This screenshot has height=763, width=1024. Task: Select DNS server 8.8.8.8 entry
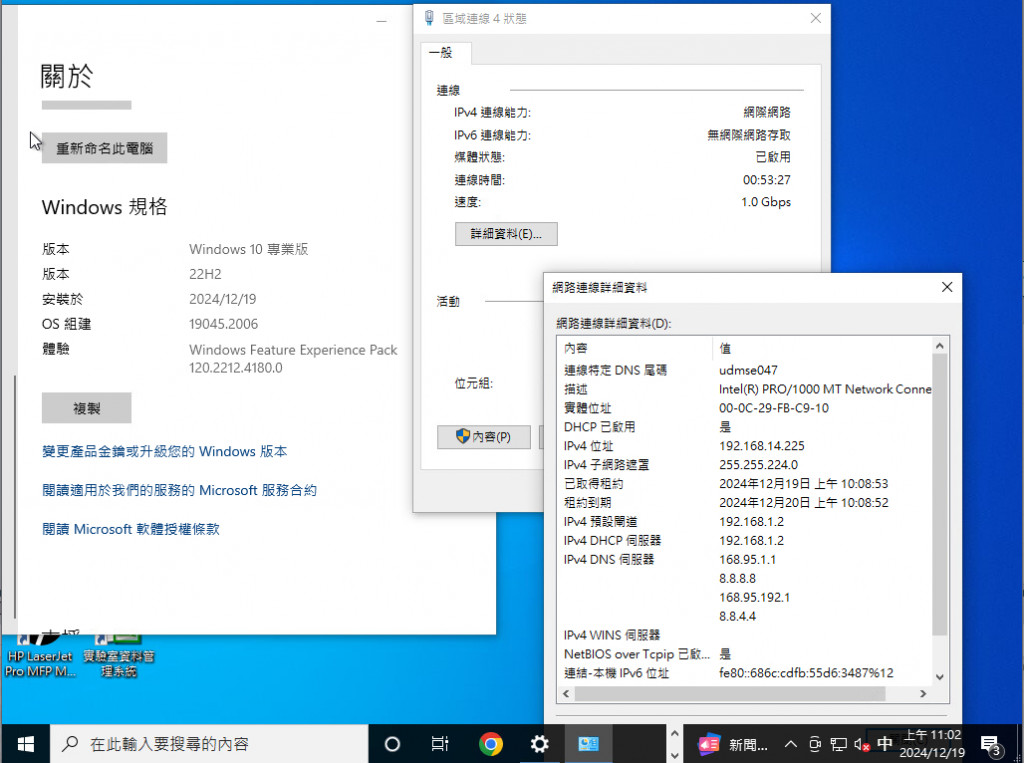tap(737, 578)
